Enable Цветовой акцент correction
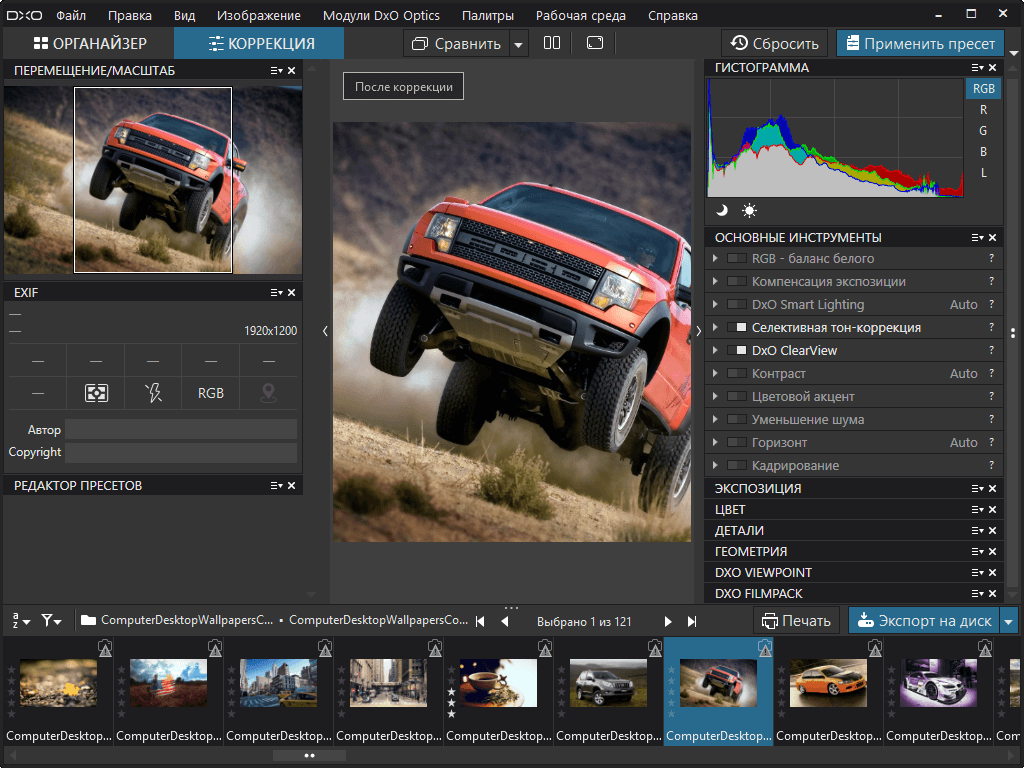1024x768 pixels. click(x=737, y=396)
